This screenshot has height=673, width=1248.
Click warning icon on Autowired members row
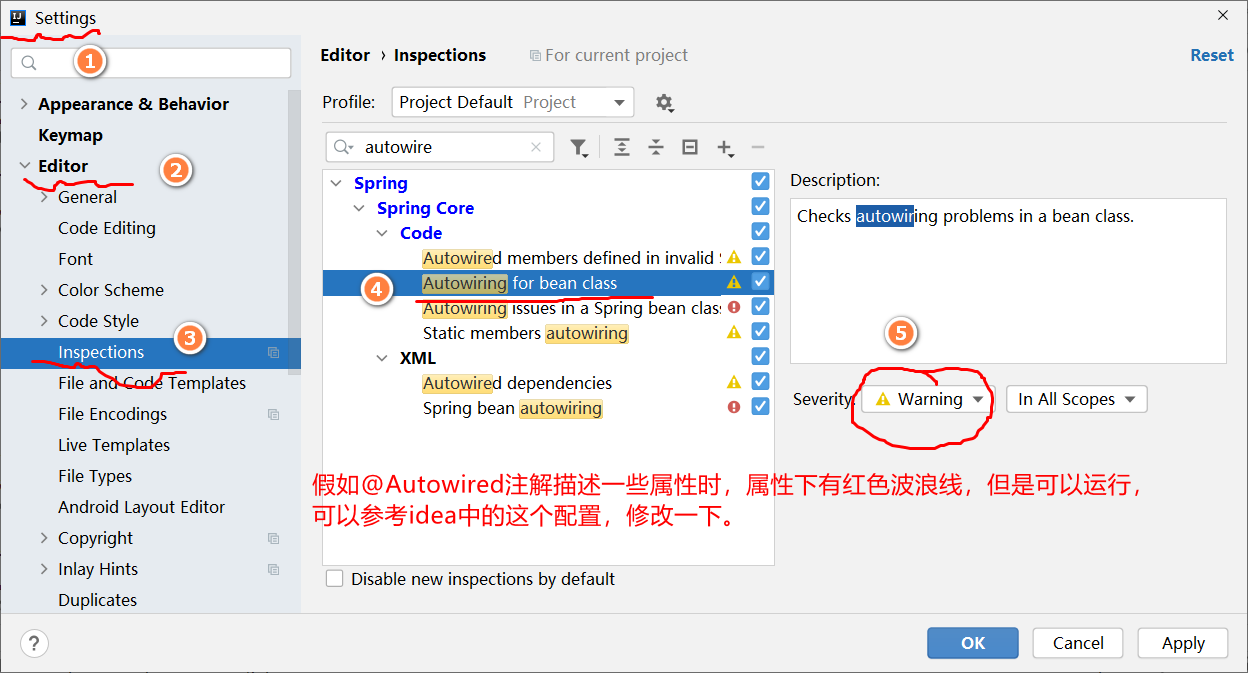[734, 257]
